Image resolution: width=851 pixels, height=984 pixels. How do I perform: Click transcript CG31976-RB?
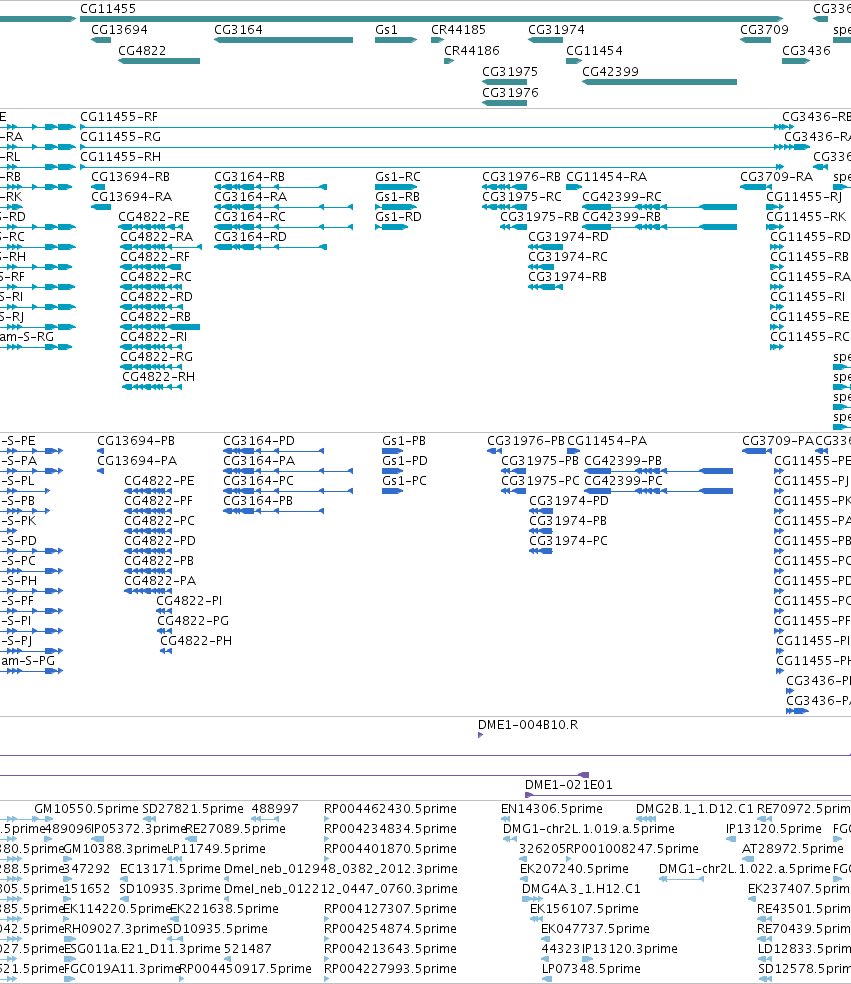tap(521, 177)
